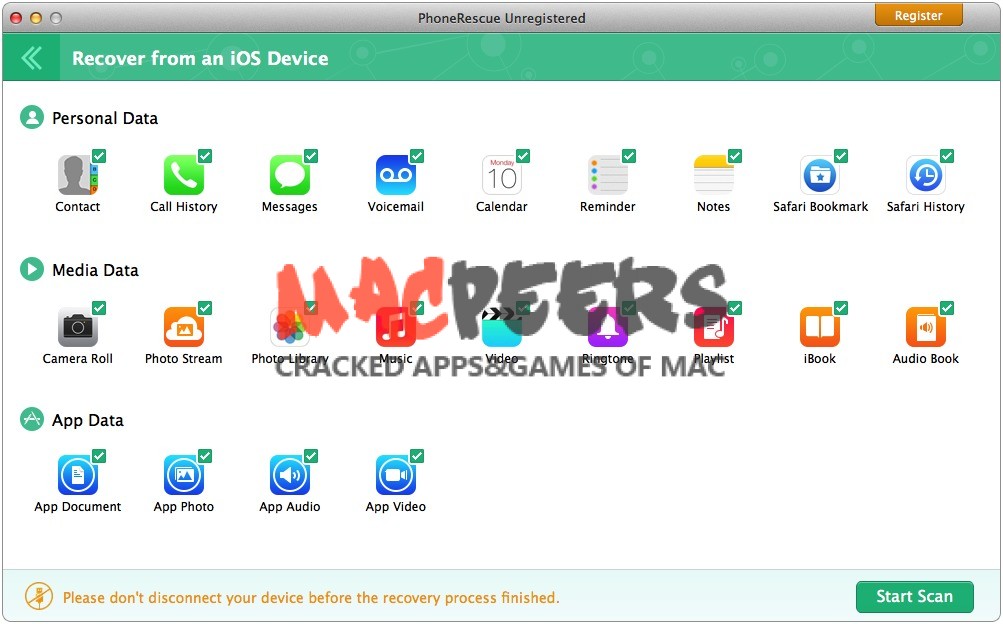
Task: Click the 'Safari Bookmark' label text
Action: (820, 207)
